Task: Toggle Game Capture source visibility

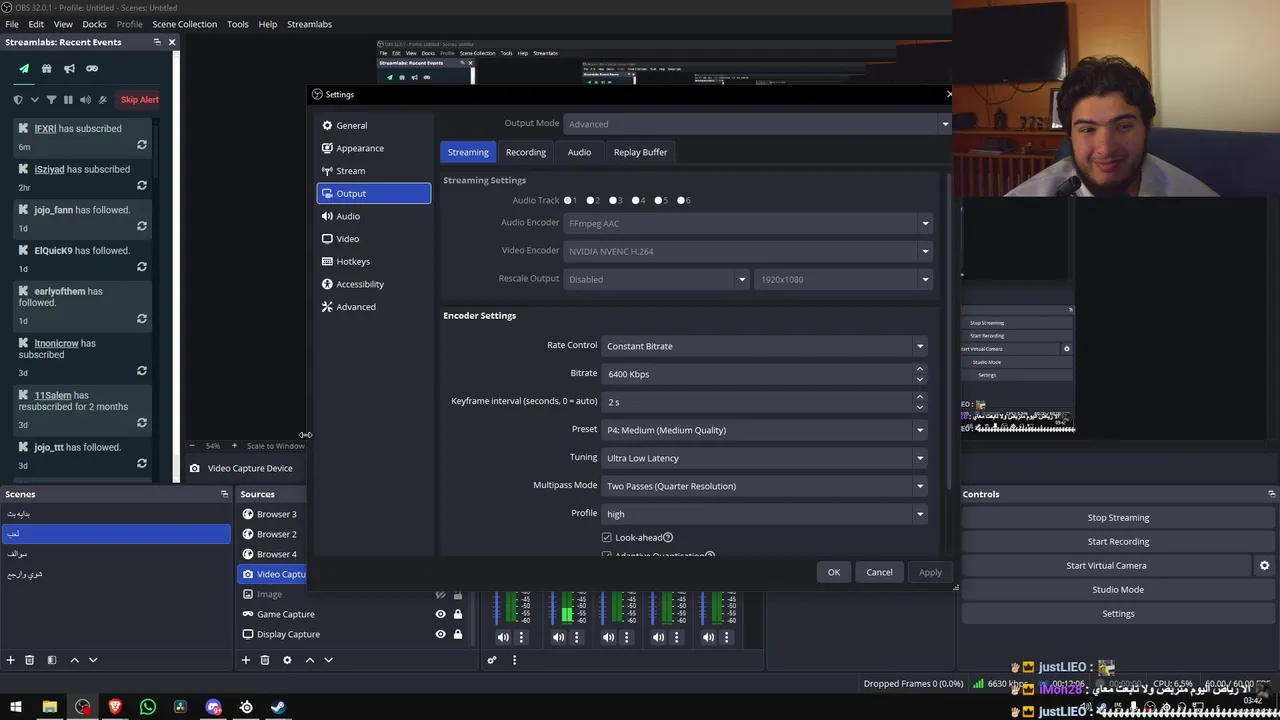Action: pyautogui.click(x=440, y=614)
